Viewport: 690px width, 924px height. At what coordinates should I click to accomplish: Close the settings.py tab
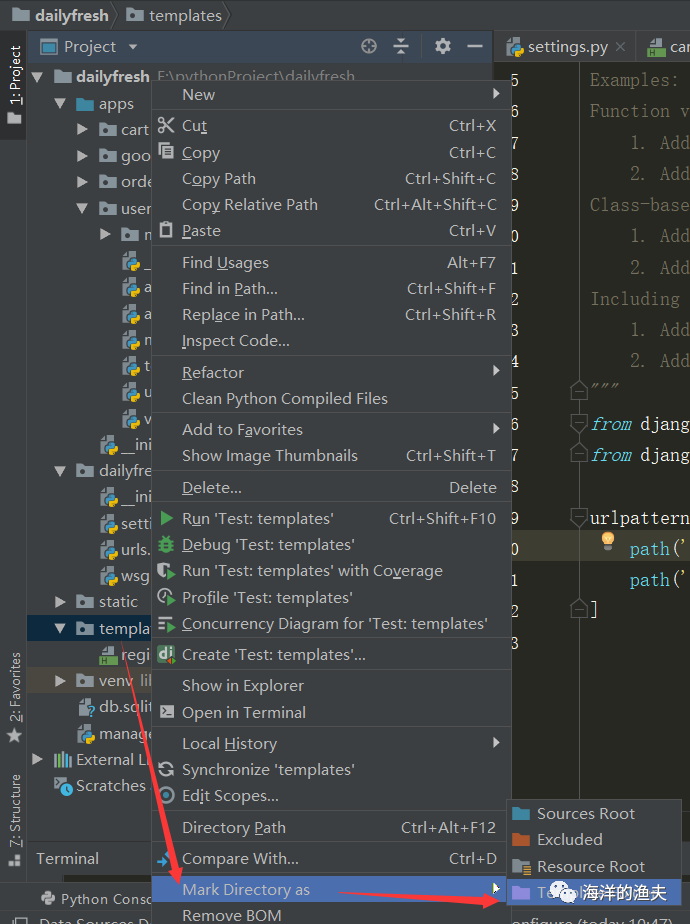coord(620,47)
